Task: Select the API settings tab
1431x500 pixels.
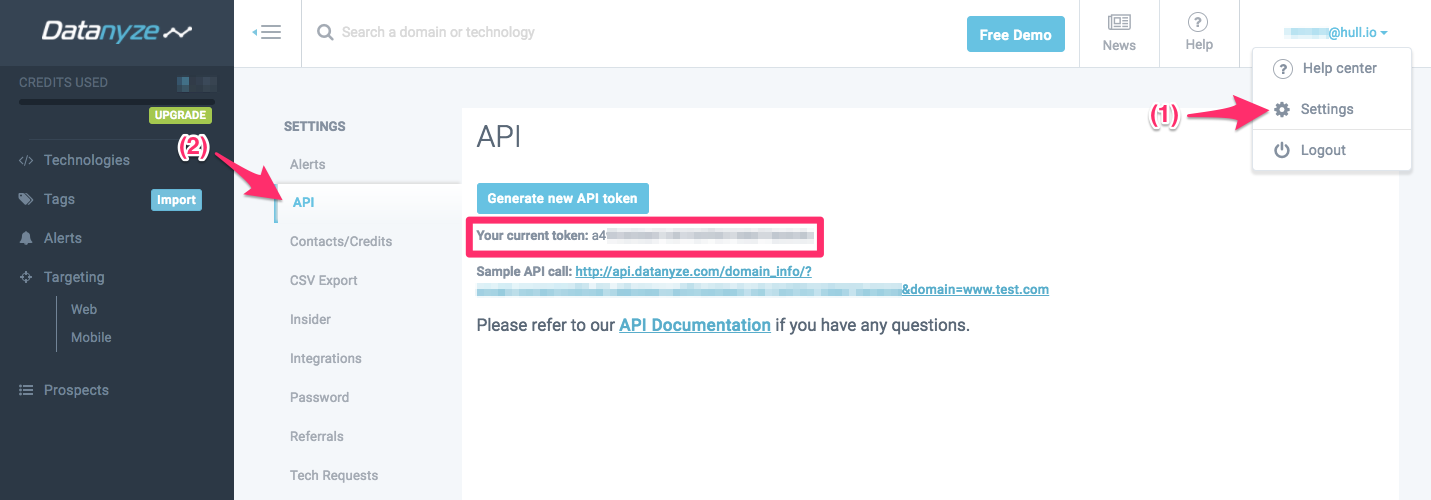Action: coord(303,202)
